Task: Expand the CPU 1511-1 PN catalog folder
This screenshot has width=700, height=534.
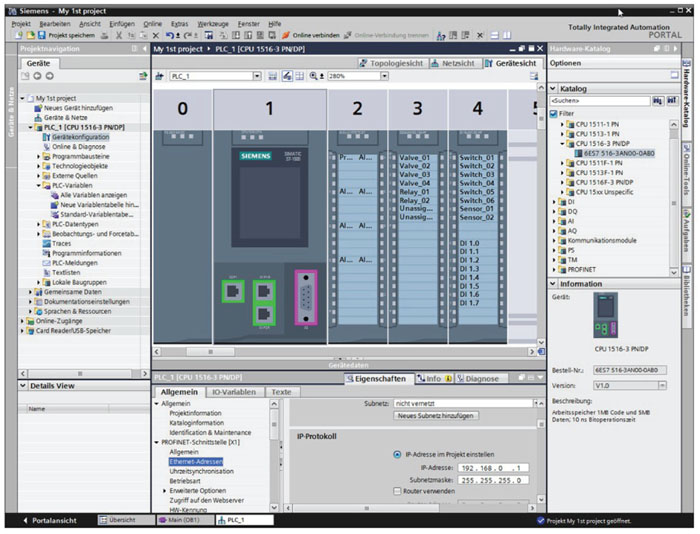Action: 563,124
